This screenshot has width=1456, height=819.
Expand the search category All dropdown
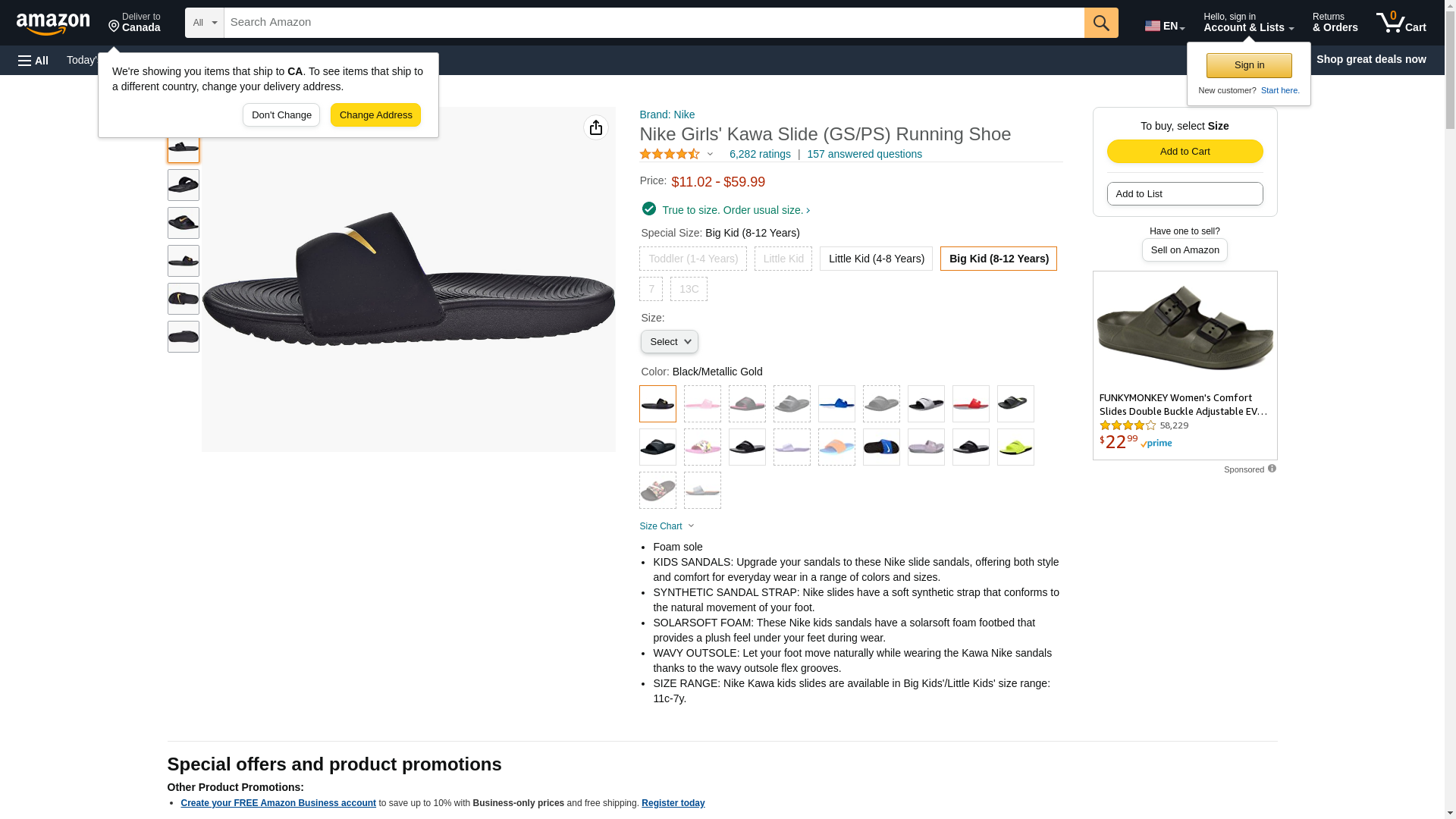[x=204, y=23]
